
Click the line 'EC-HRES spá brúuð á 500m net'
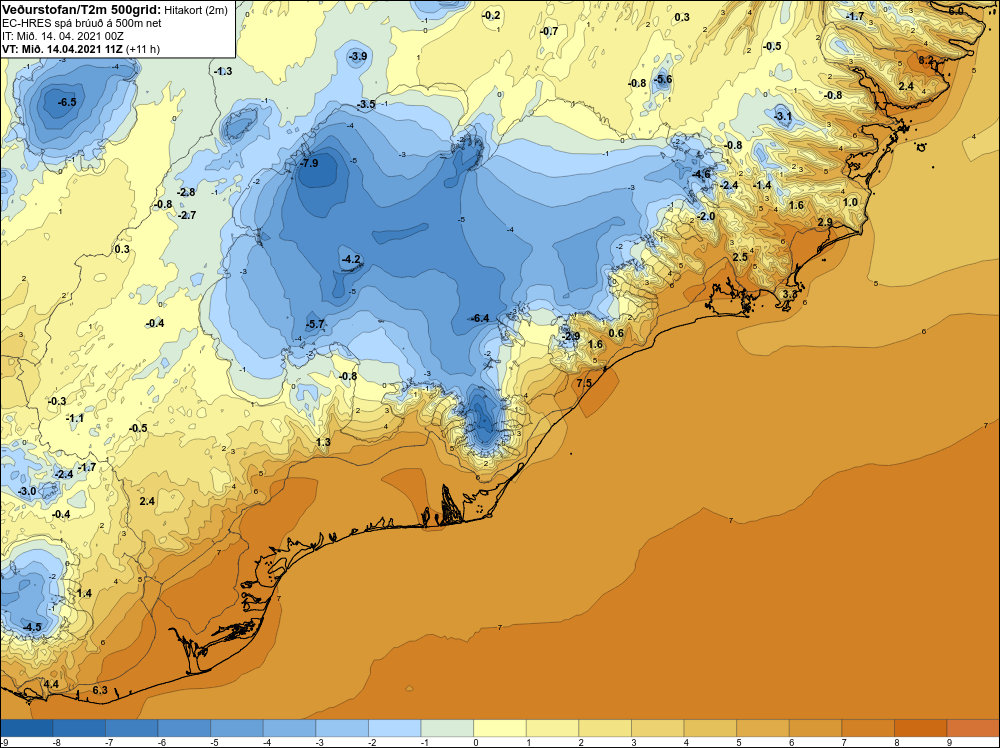[82, 23]
